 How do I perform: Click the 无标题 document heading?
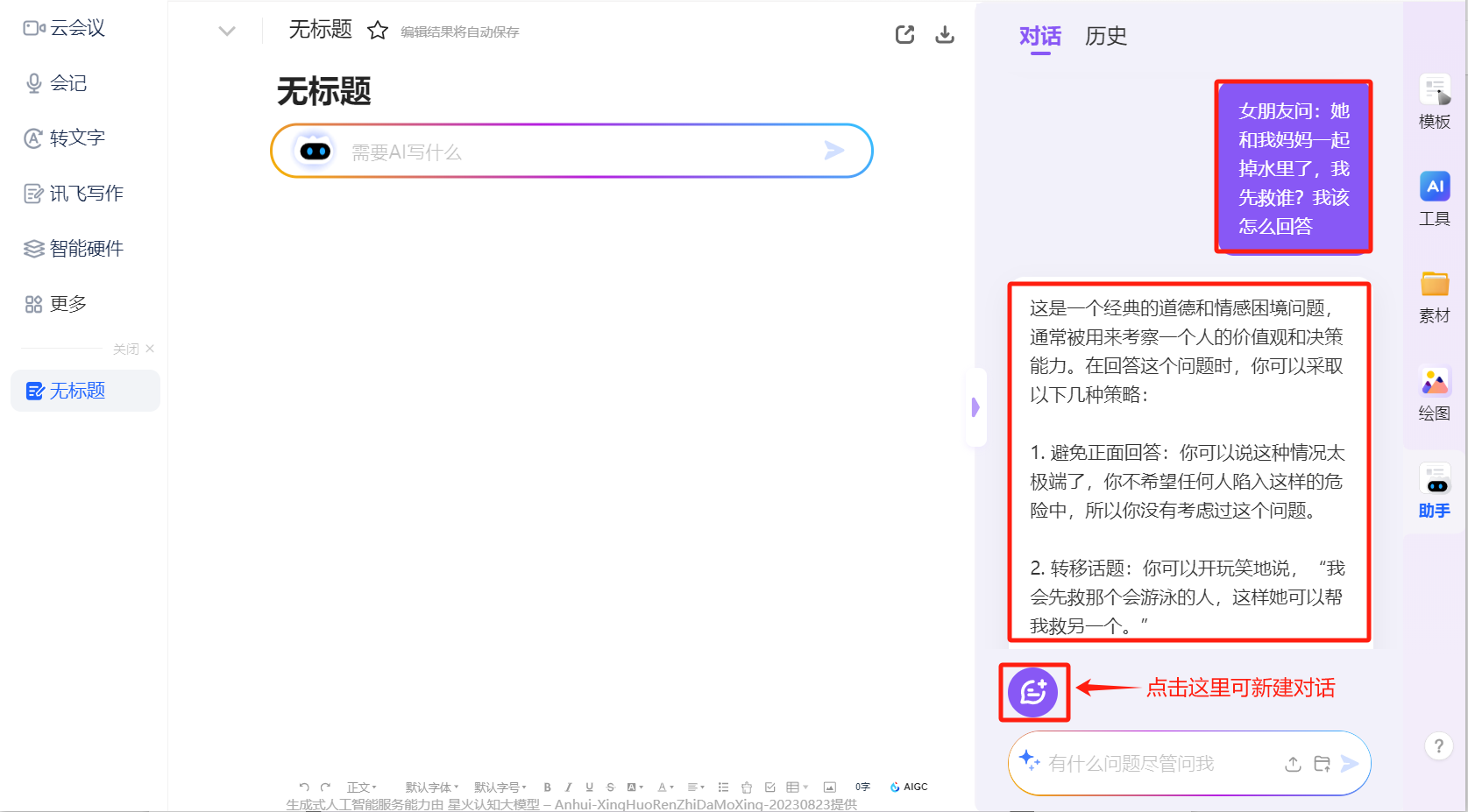pos(324,91)
